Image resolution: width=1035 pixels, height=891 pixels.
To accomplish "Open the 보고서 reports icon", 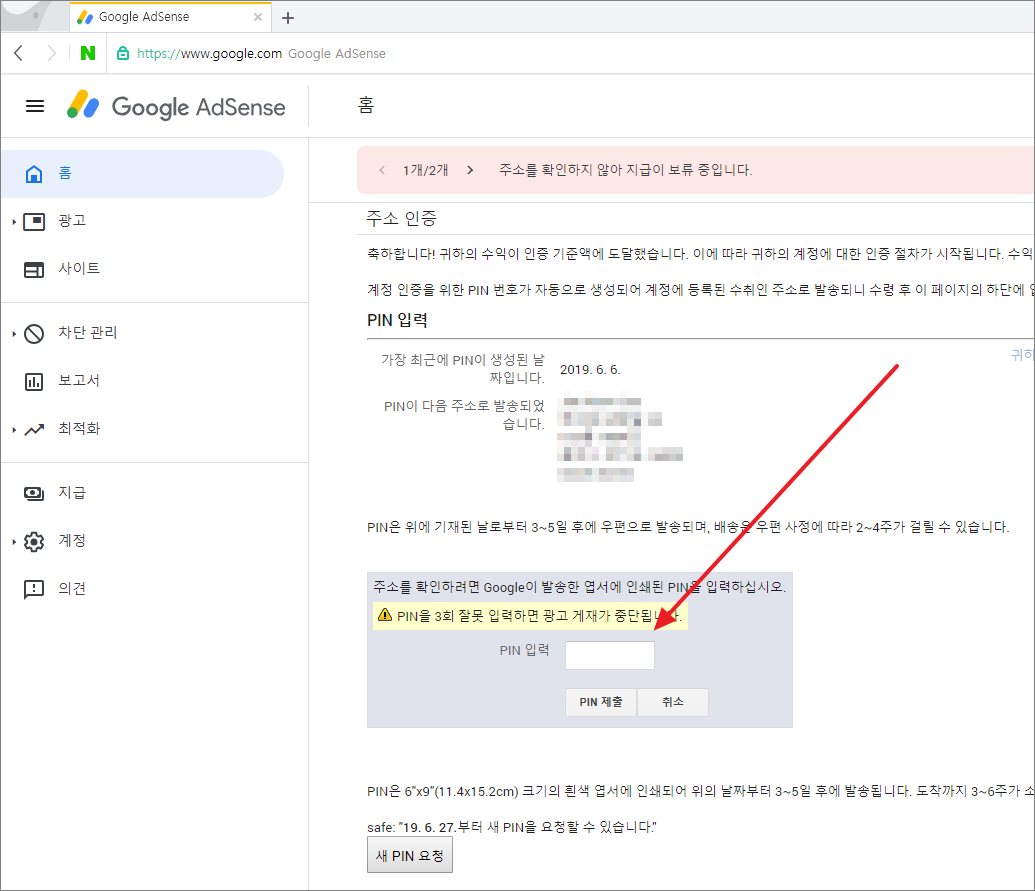I will [34, 381].
